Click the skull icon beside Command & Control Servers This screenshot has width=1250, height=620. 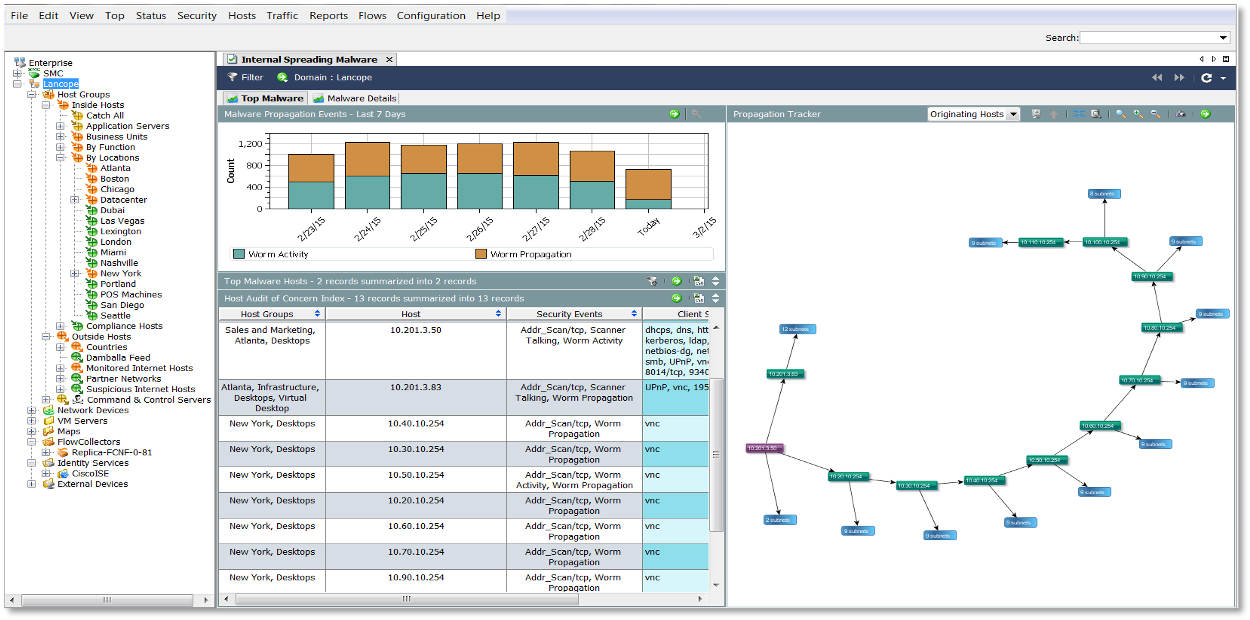click(78, 400)
